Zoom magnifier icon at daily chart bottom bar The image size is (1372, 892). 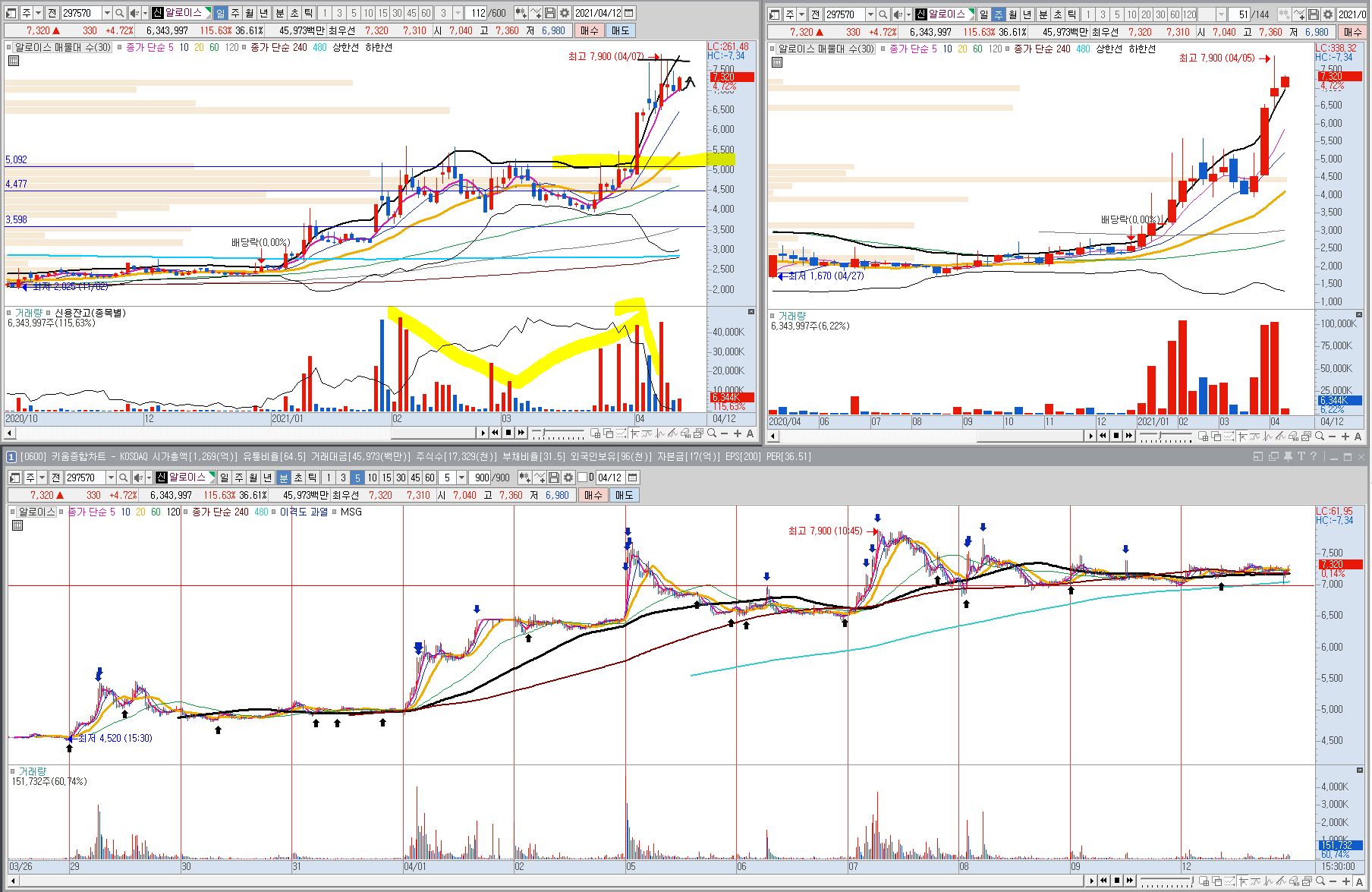712,433
